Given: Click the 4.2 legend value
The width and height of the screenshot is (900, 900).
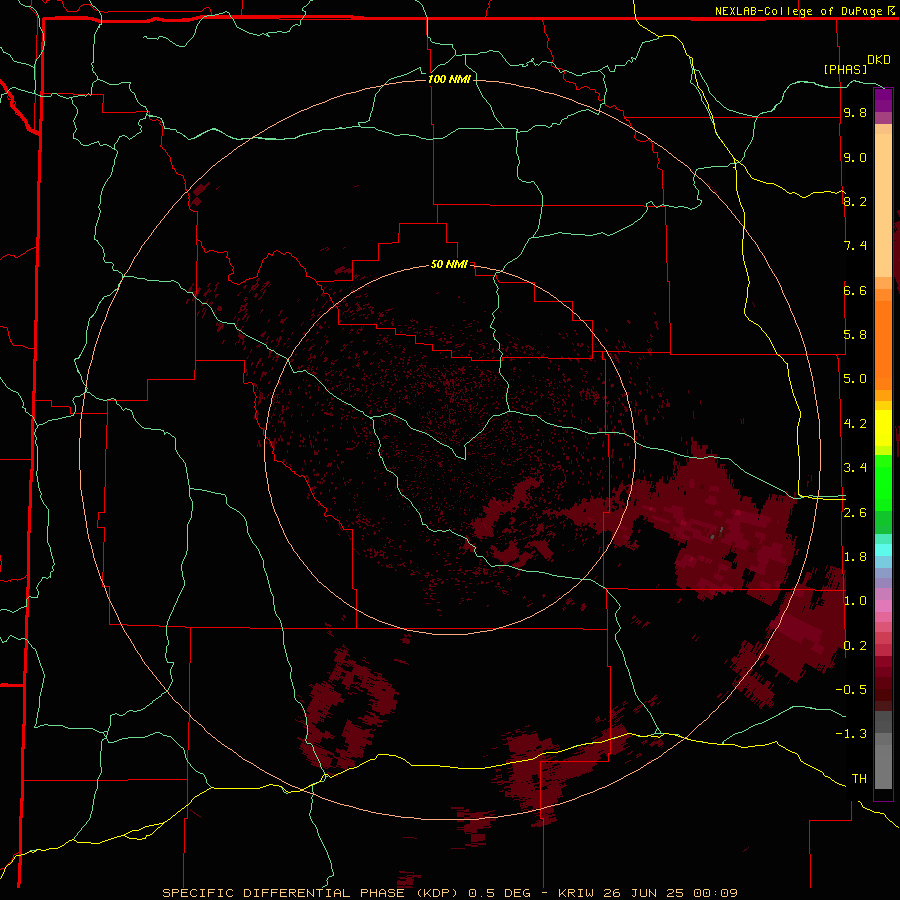Looking at the screenshot, I should (855, 424).
